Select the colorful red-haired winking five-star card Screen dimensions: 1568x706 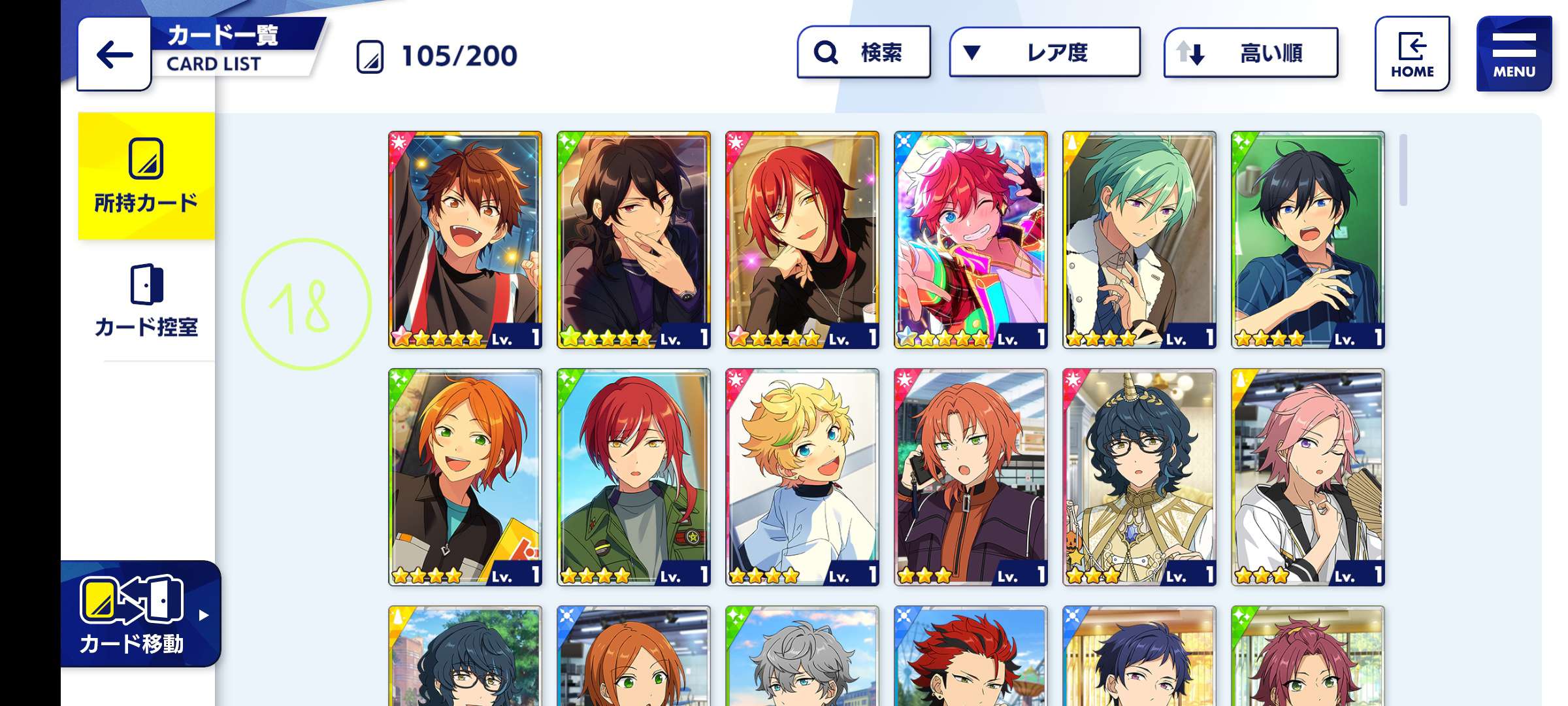click(971, 240)
